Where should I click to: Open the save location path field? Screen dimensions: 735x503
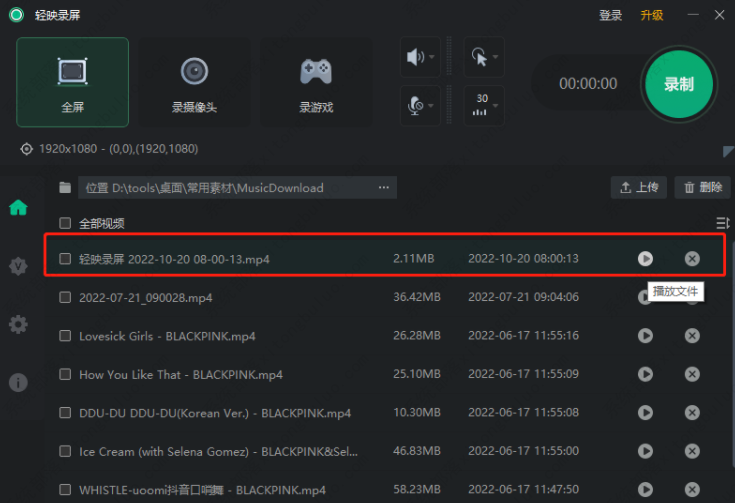[237, 188]
